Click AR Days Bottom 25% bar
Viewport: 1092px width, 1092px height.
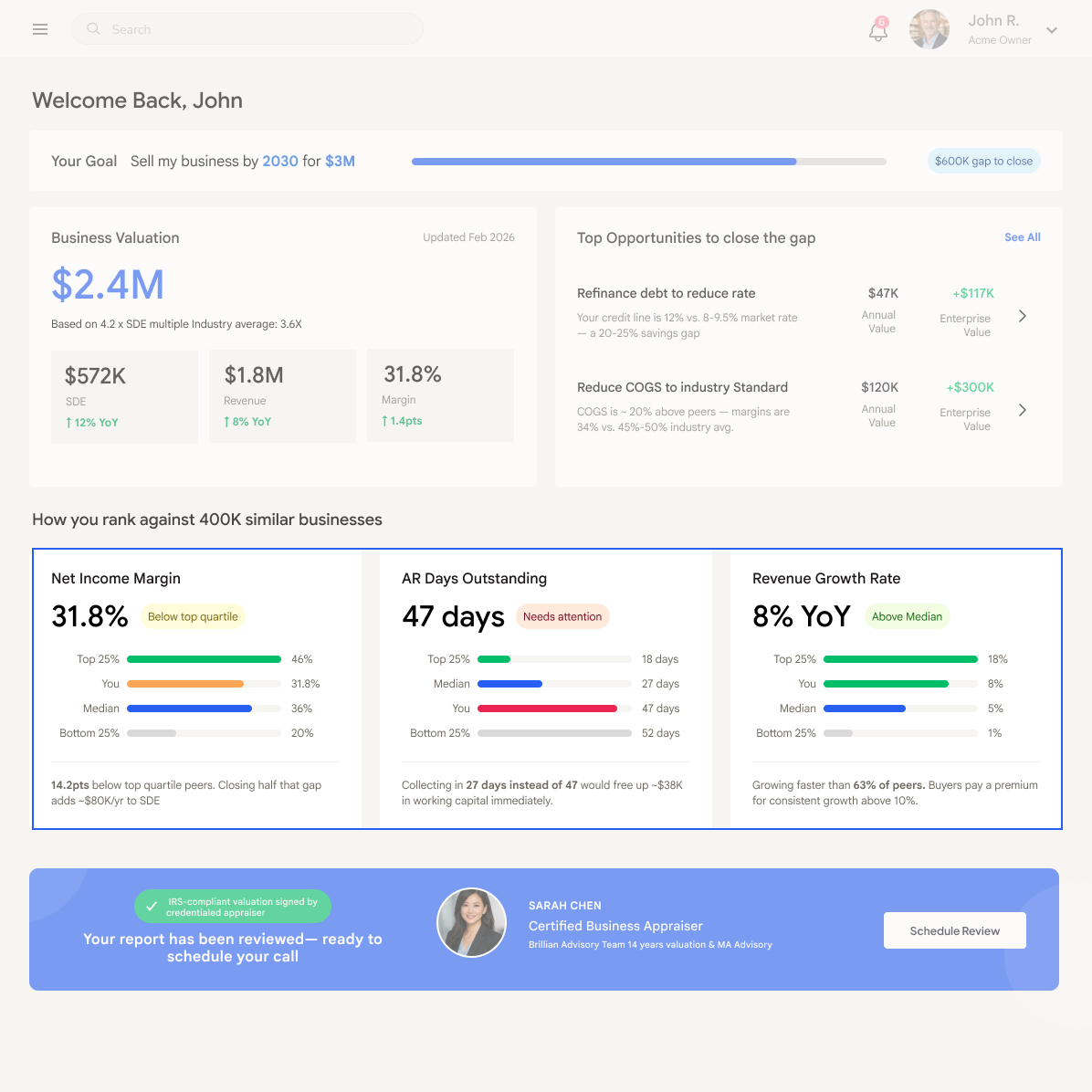[554, 733]
